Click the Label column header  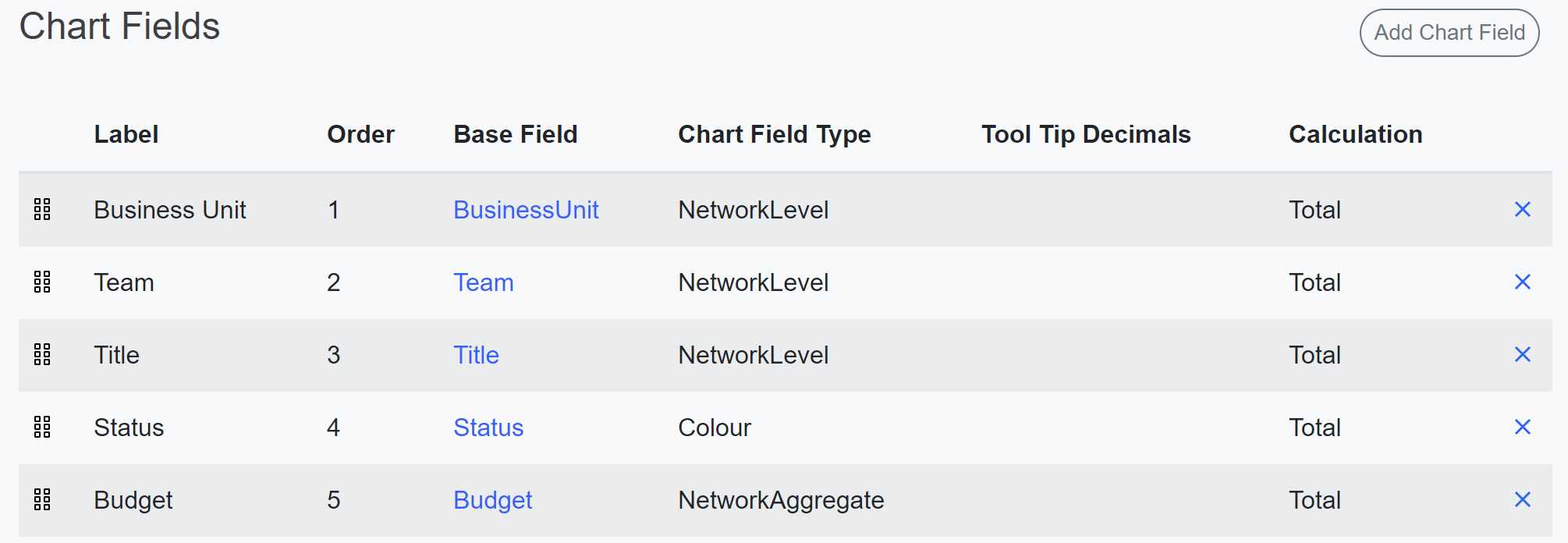point(126,134)
